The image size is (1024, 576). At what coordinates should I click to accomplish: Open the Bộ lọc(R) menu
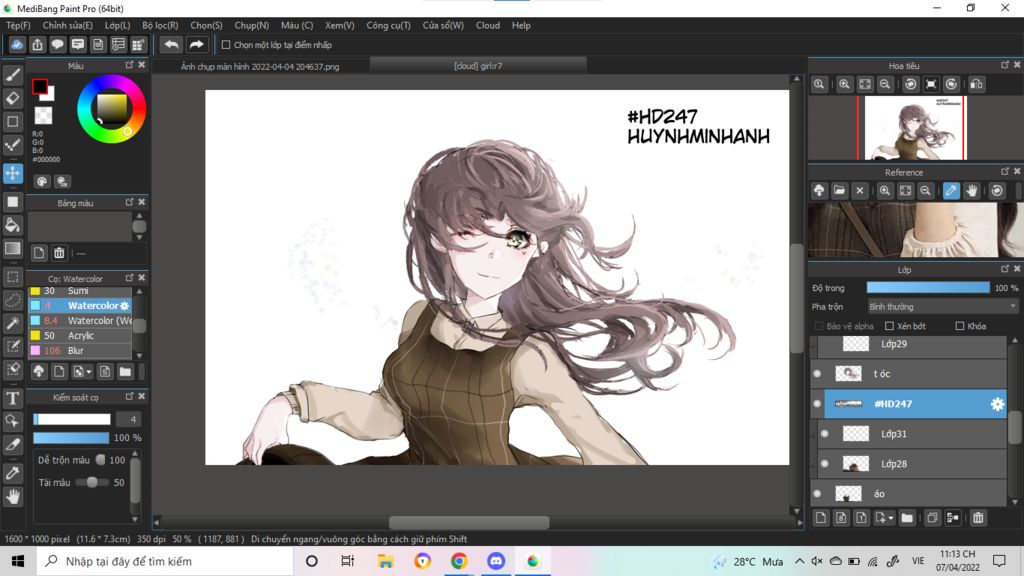160,25
